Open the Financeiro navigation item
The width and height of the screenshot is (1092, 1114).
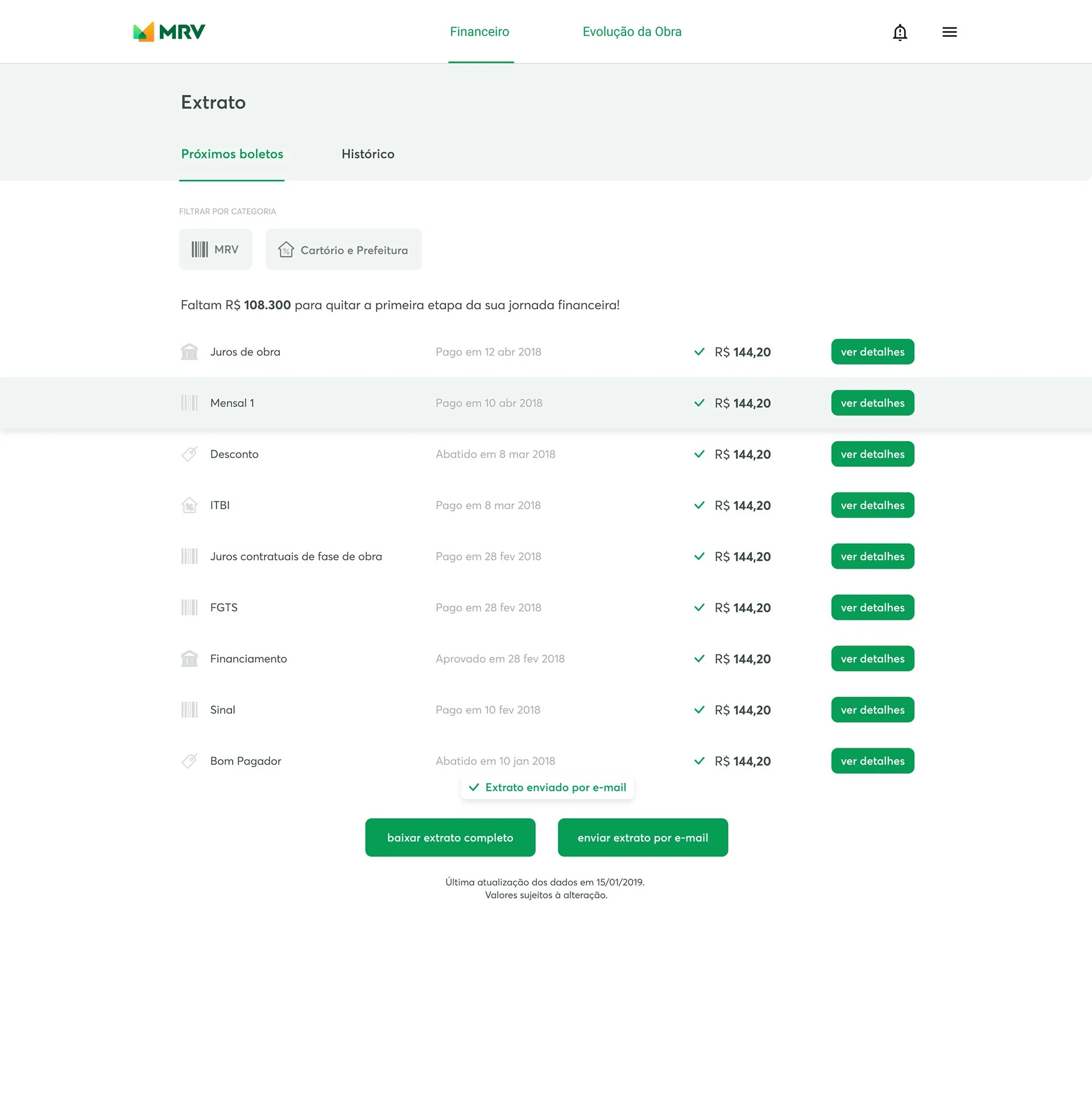479,31
